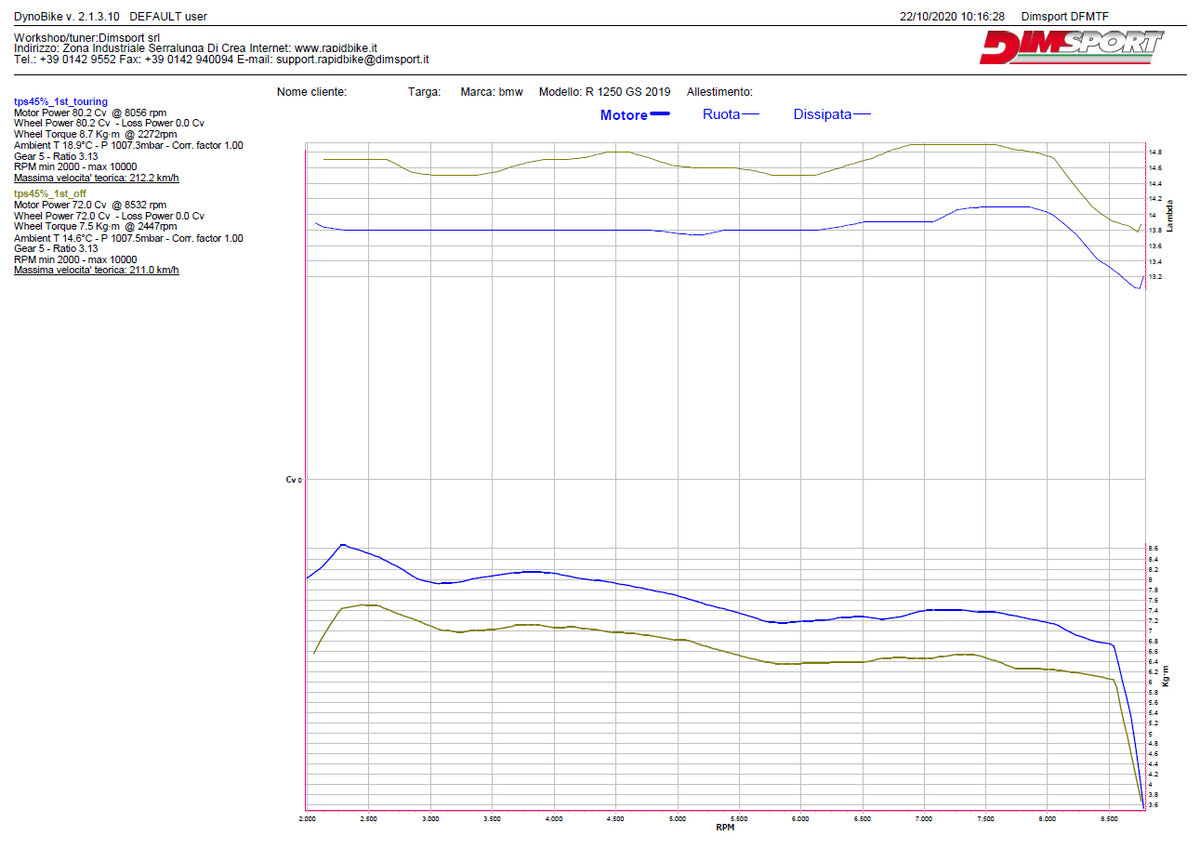The image size is (1200, 849).
Task: Click the Nome cliente field label
Action: click(x=312, y=92)
